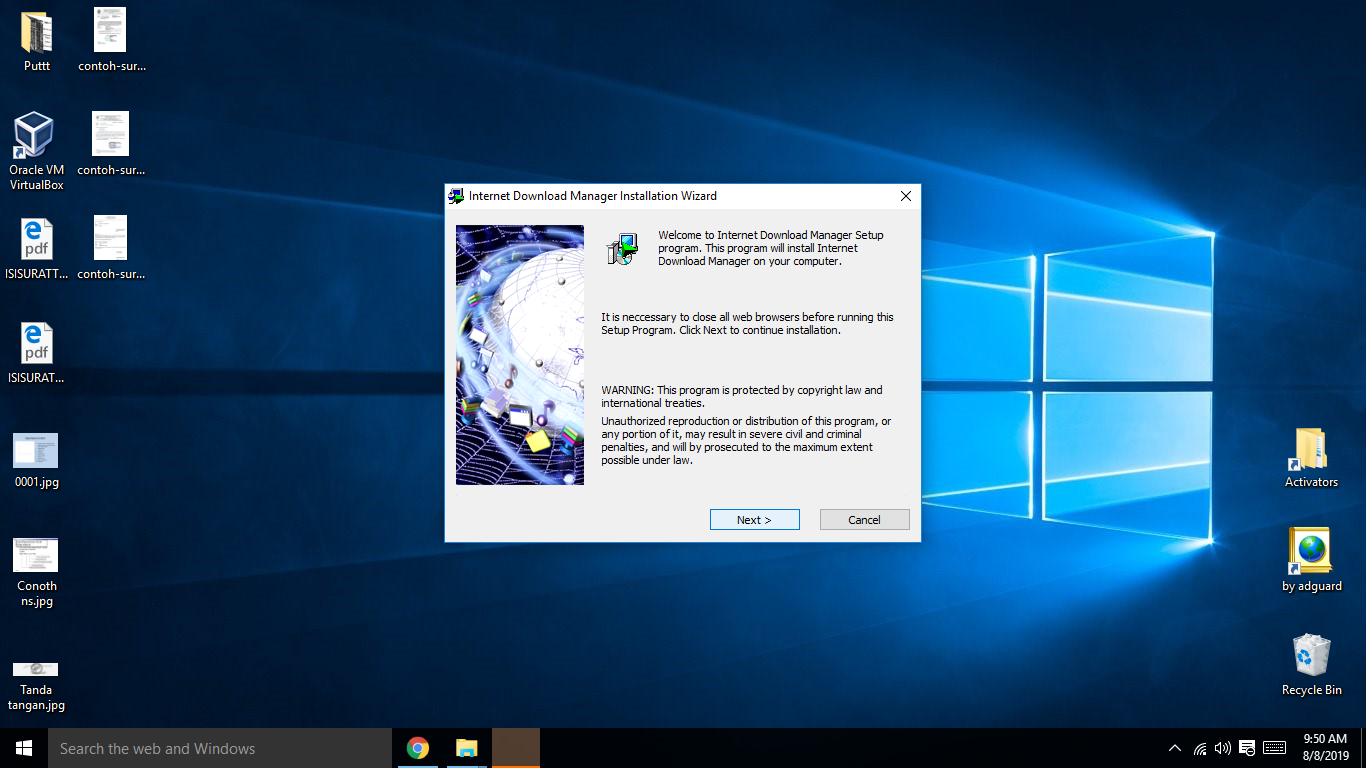This screenshot has width=1366, height=768.
Task: Select the Activators folder shortcut
Action: point(1311,458)
